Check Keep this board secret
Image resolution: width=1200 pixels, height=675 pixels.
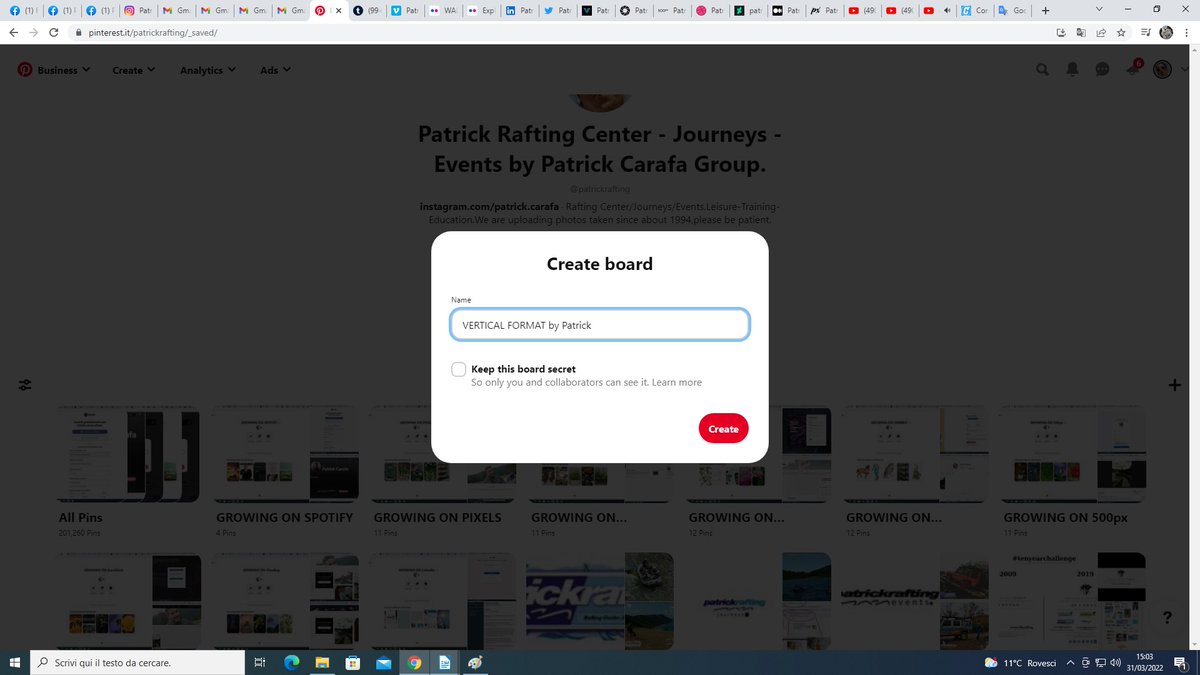(458, 369)
